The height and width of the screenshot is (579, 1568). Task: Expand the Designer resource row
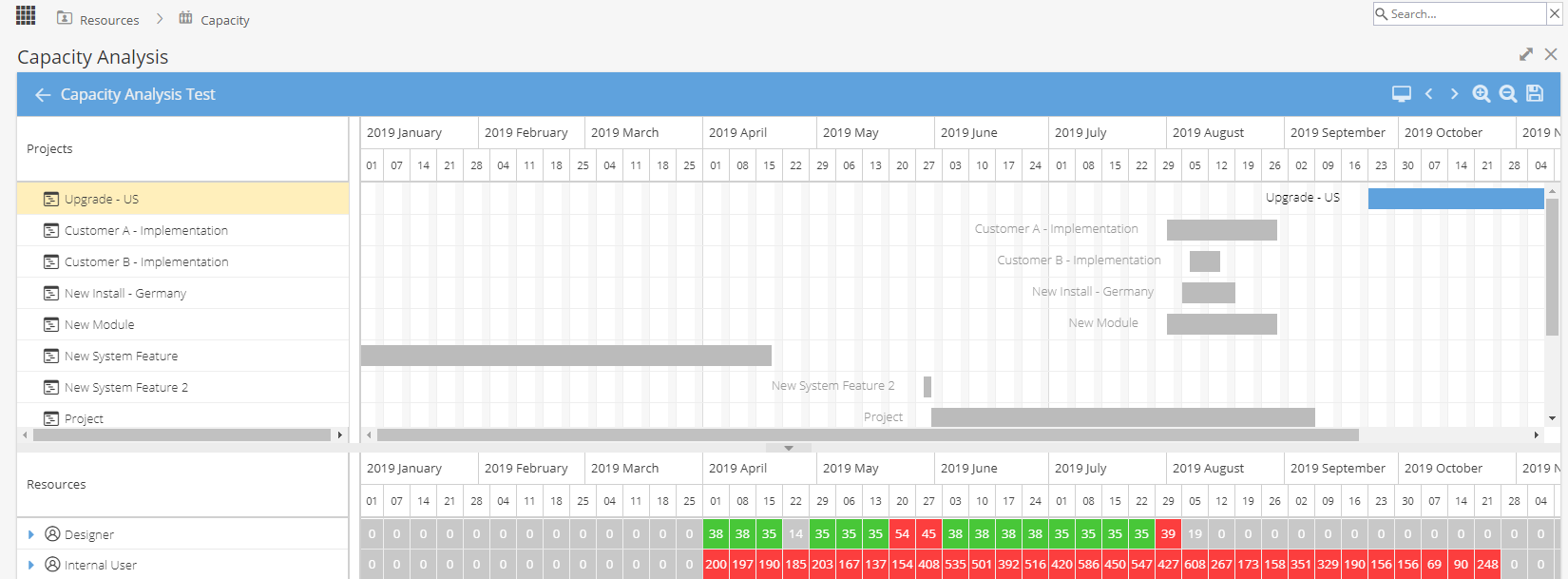(31, 534)
